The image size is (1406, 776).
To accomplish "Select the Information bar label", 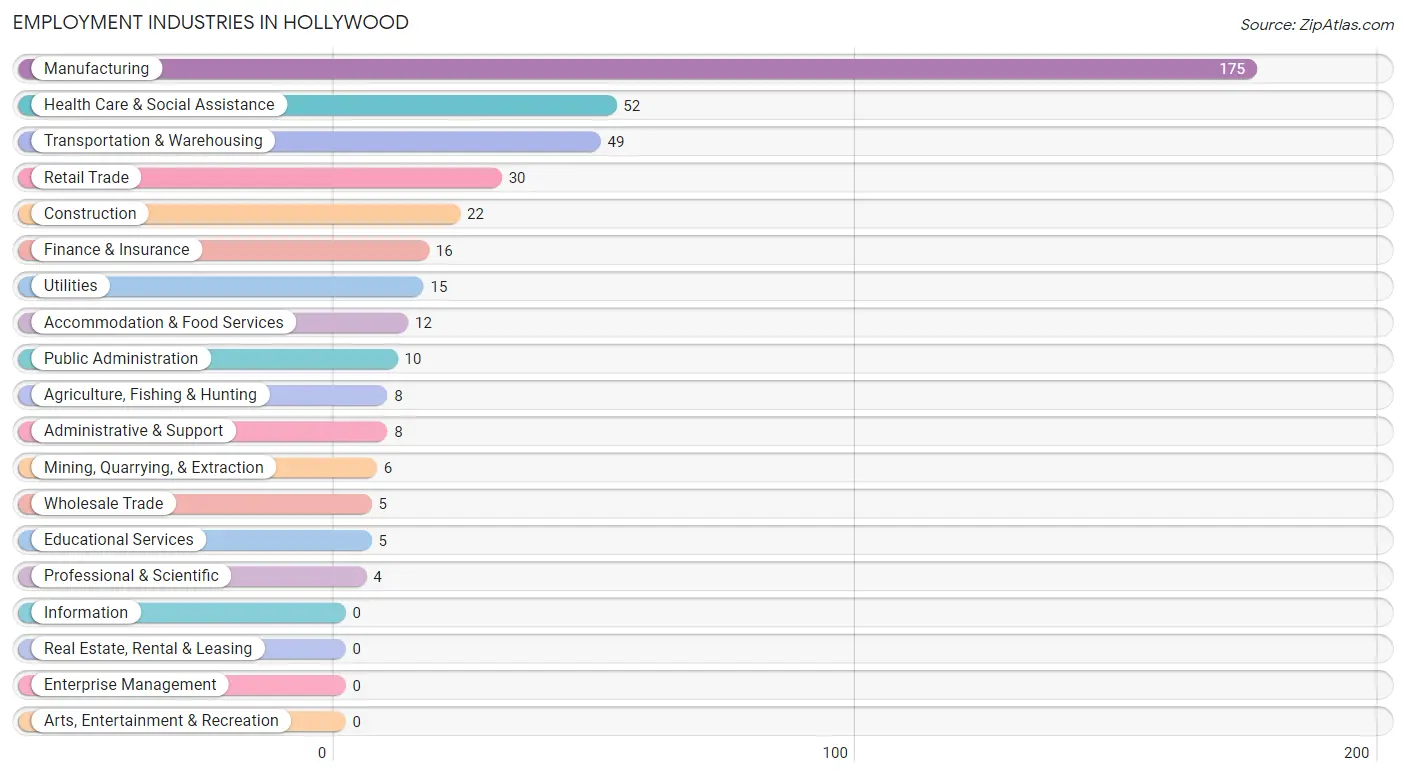I will 86,613.
